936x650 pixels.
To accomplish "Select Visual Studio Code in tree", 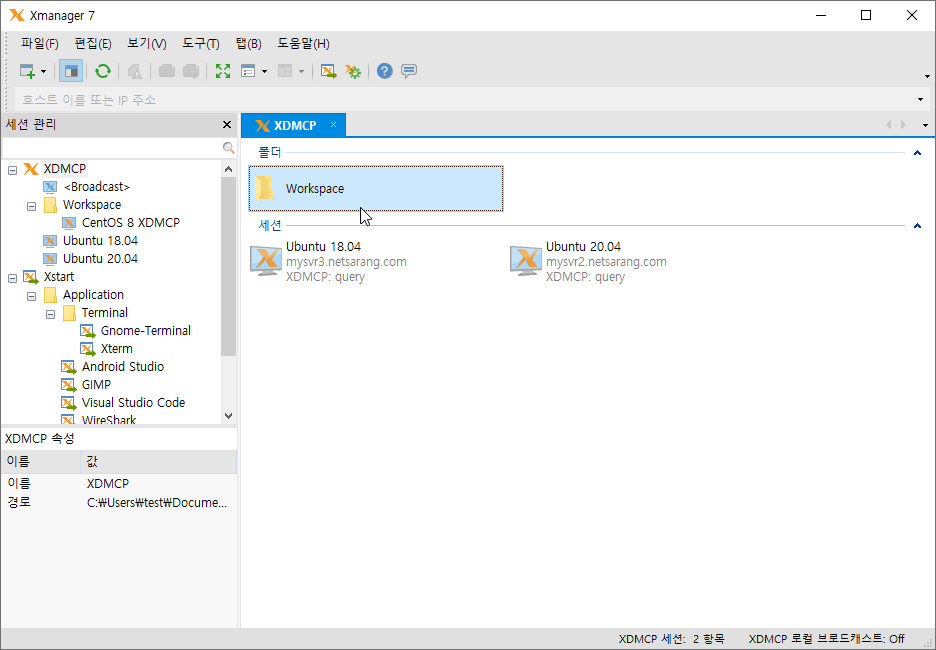I will point(133,402).
